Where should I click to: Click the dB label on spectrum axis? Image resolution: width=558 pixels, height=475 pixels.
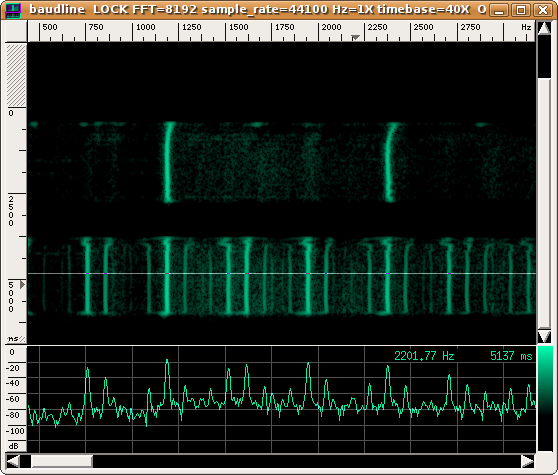[x=14, y=446]
